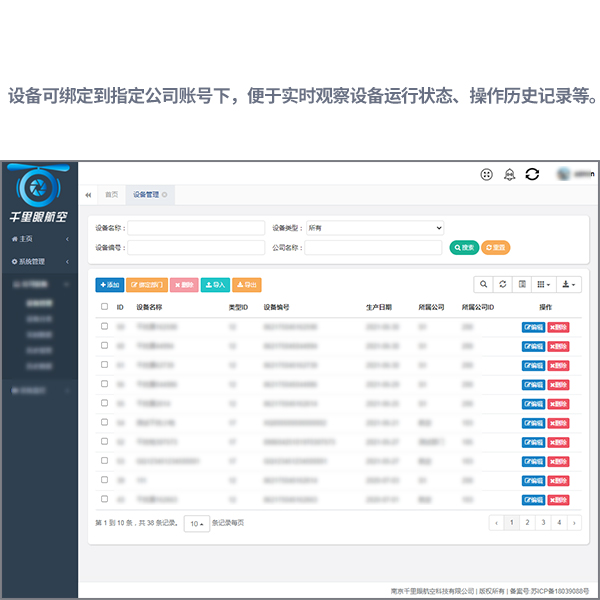Tick the checkbox of the seventh table row
Image resolution: width=600 pixels, height=600 pixels.
tap(104, 441)
